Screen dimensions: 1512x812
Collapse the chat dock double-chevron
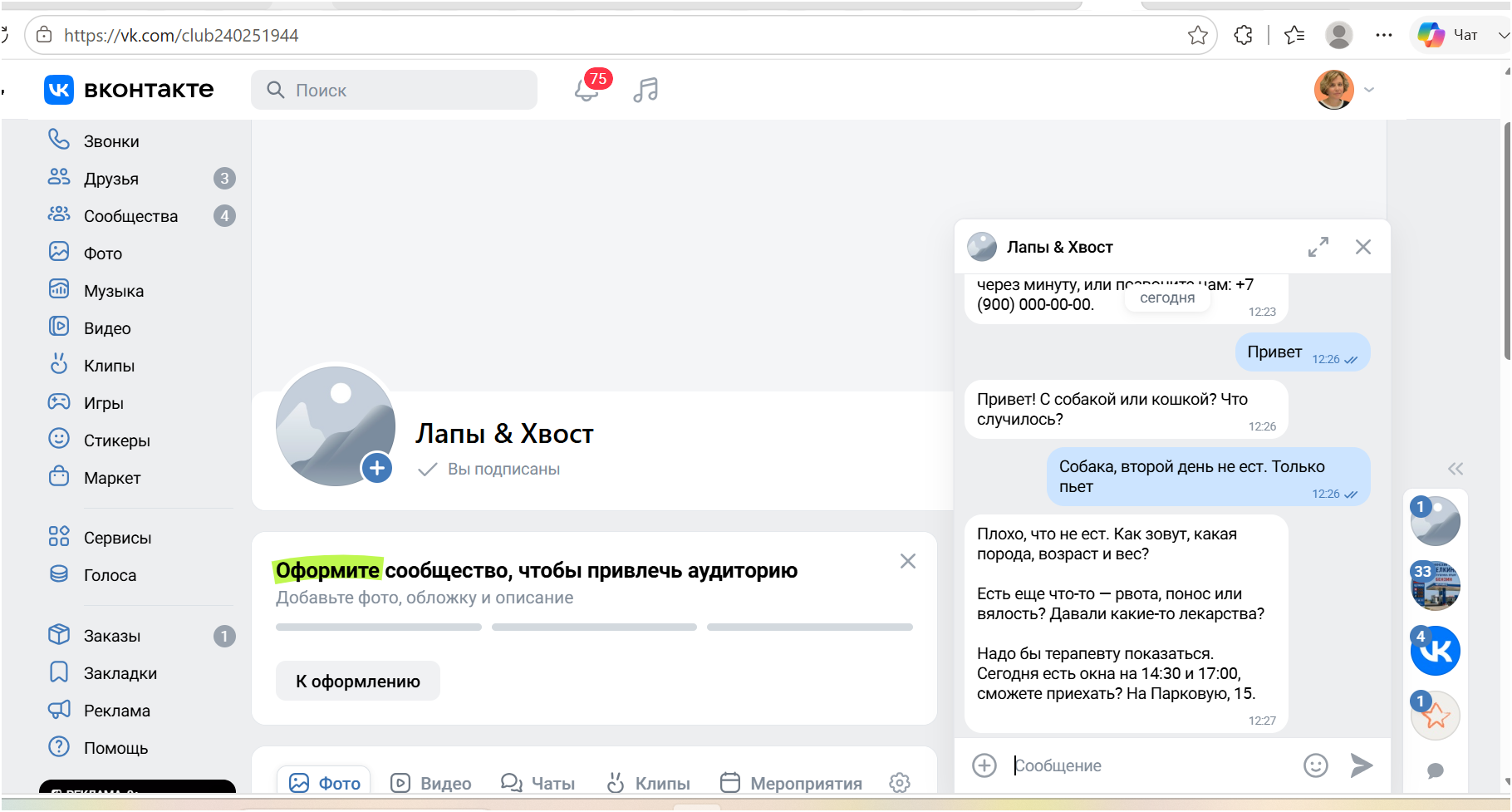coord(1456,469)
